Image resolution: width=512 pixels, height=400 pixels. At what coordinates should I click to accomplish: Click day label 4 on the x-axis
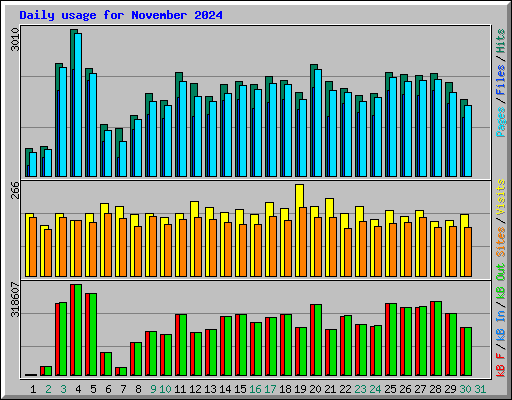point(78,389)
